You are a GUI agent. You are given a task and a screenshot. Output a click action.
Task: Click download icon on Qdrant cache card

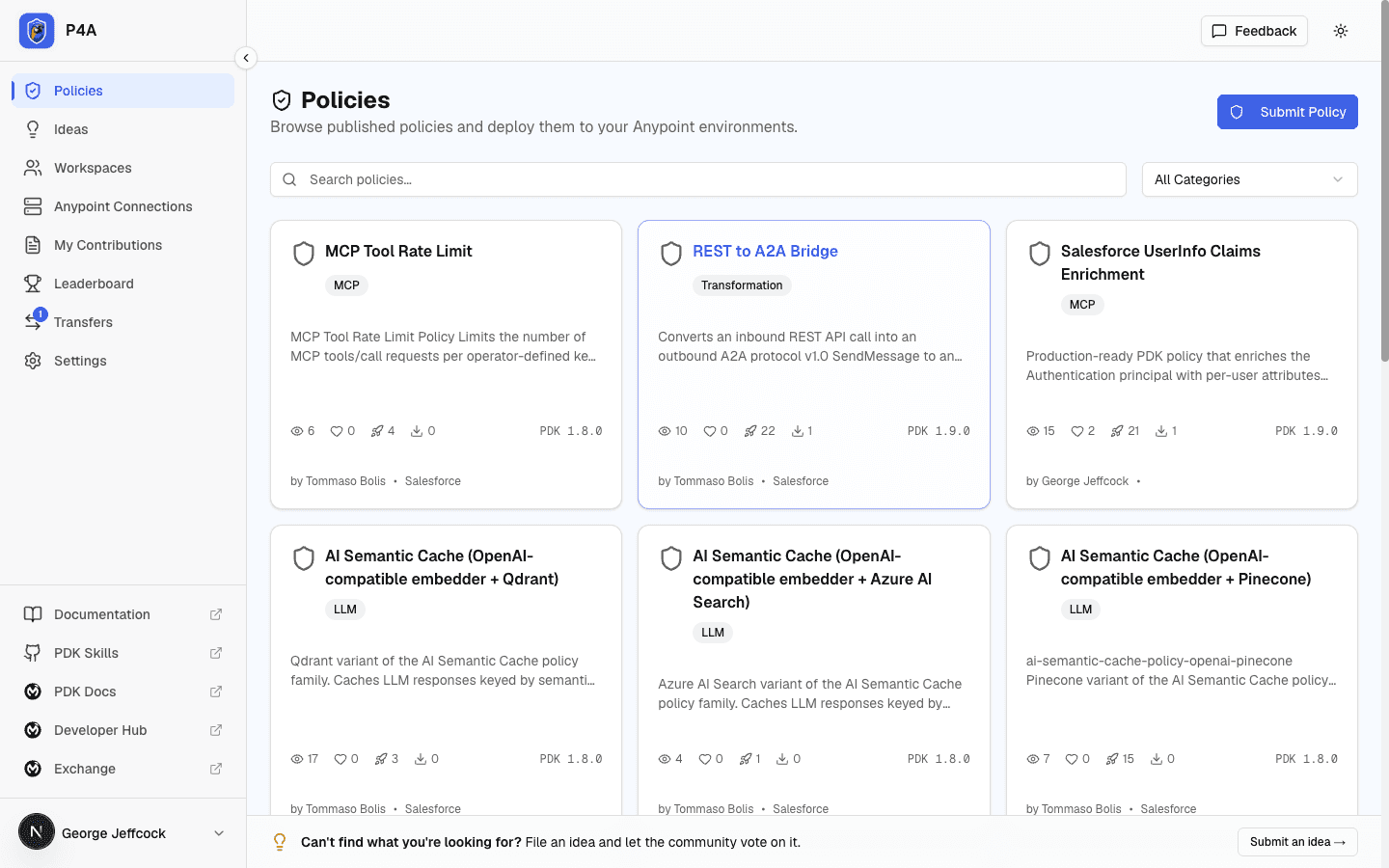(421, 759)
